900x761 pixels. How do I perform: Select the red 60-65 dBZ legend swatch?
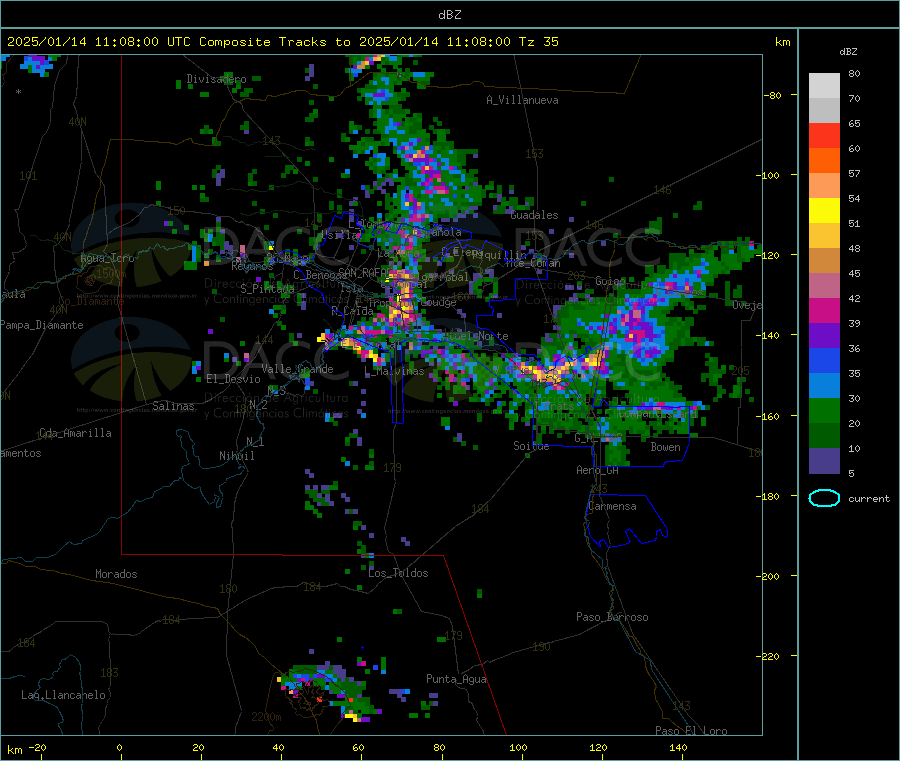pyautogui.click(x=824, y=135)
